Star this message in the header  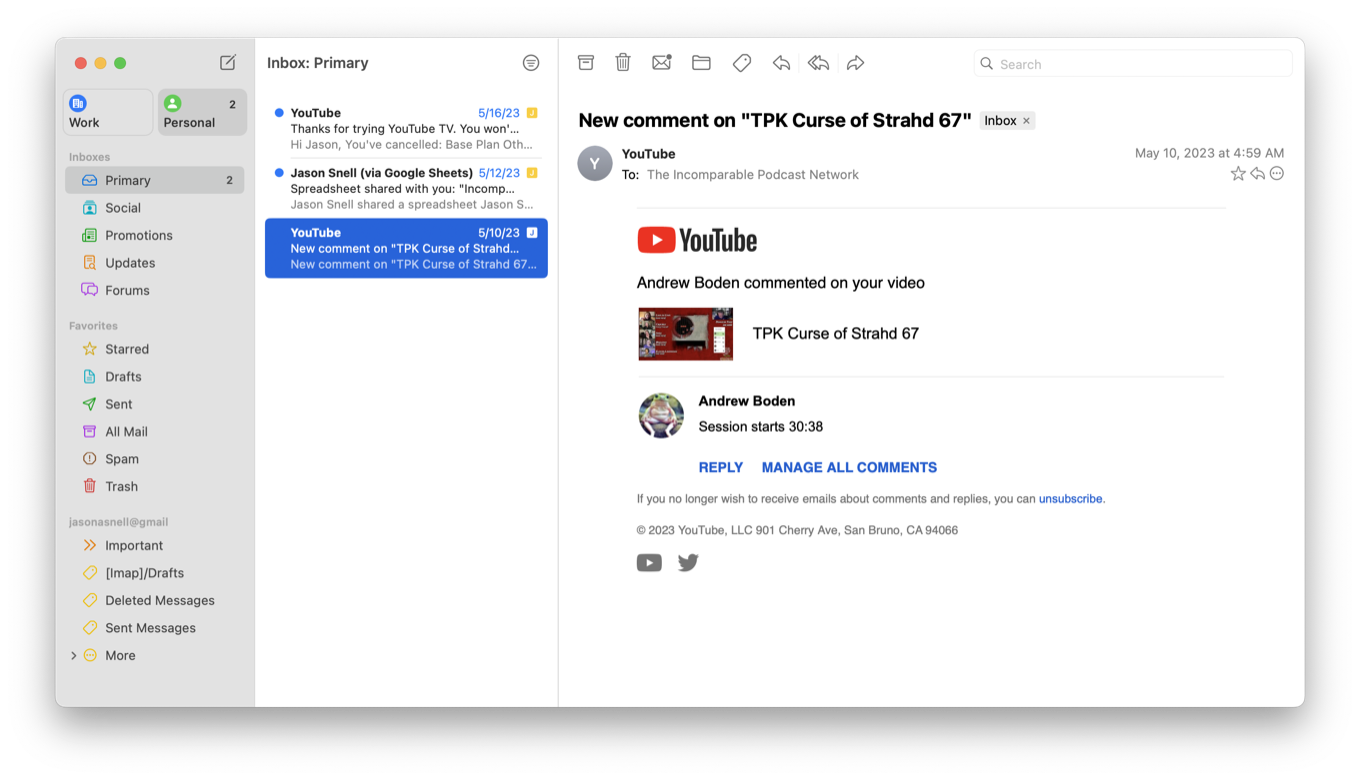click(1238, 174)
